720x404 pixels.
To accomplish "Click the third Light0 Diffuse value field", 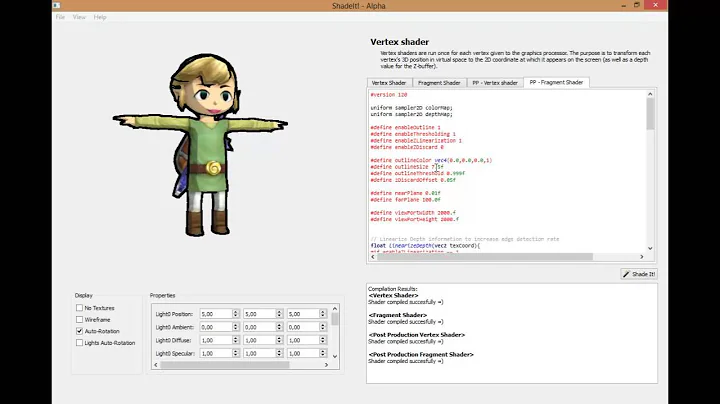I will coord(303,340).
